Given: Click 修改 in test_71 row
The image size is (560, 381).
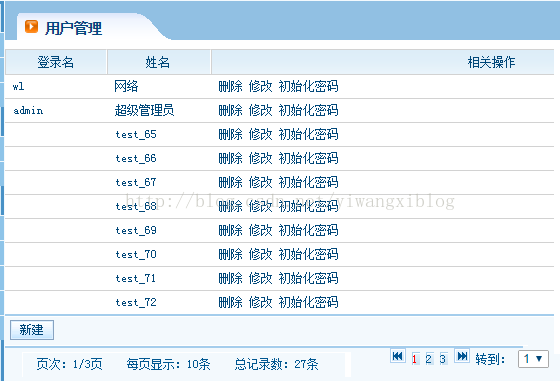Looking at the screenshot, I should point(260,278).
